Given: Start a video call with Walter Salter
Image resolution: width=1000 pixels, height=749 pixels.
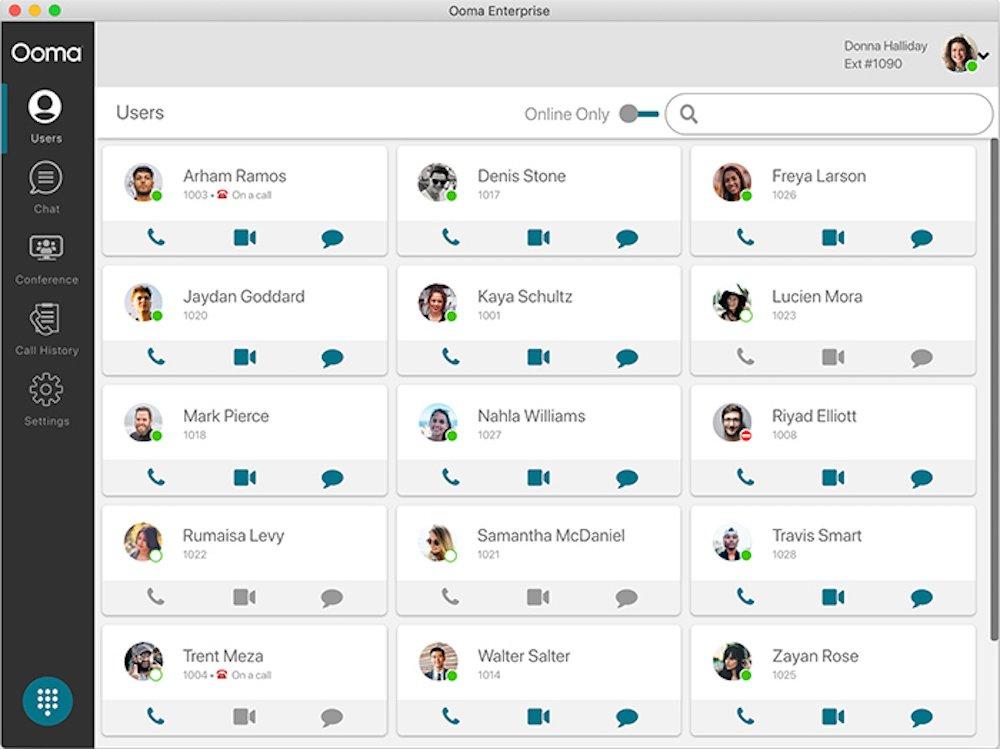Looking at the screenshot, I should coord(538,717).
